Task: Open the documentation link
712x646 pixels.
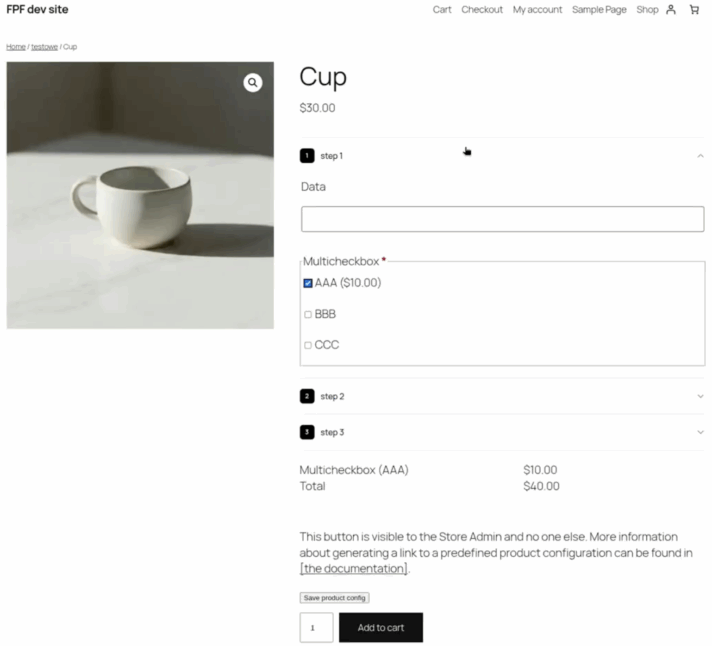Action: (x=354, y=569)
